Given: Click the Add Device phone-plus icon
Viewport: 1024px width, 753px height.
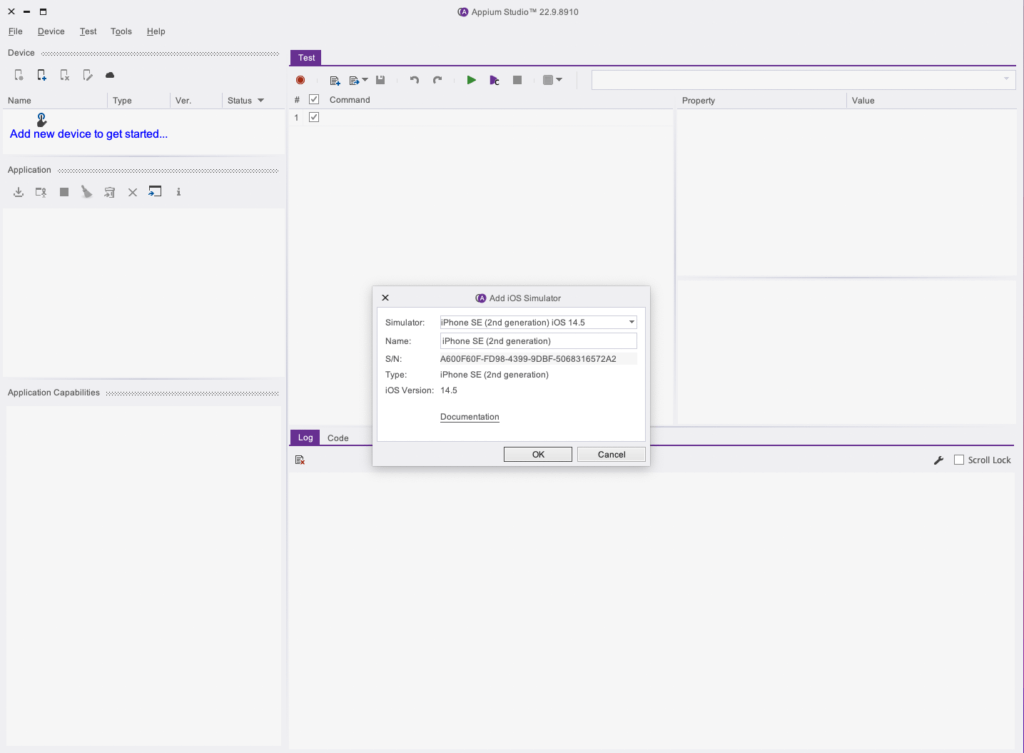Looking at the screenshot, I should coord(41,75).
